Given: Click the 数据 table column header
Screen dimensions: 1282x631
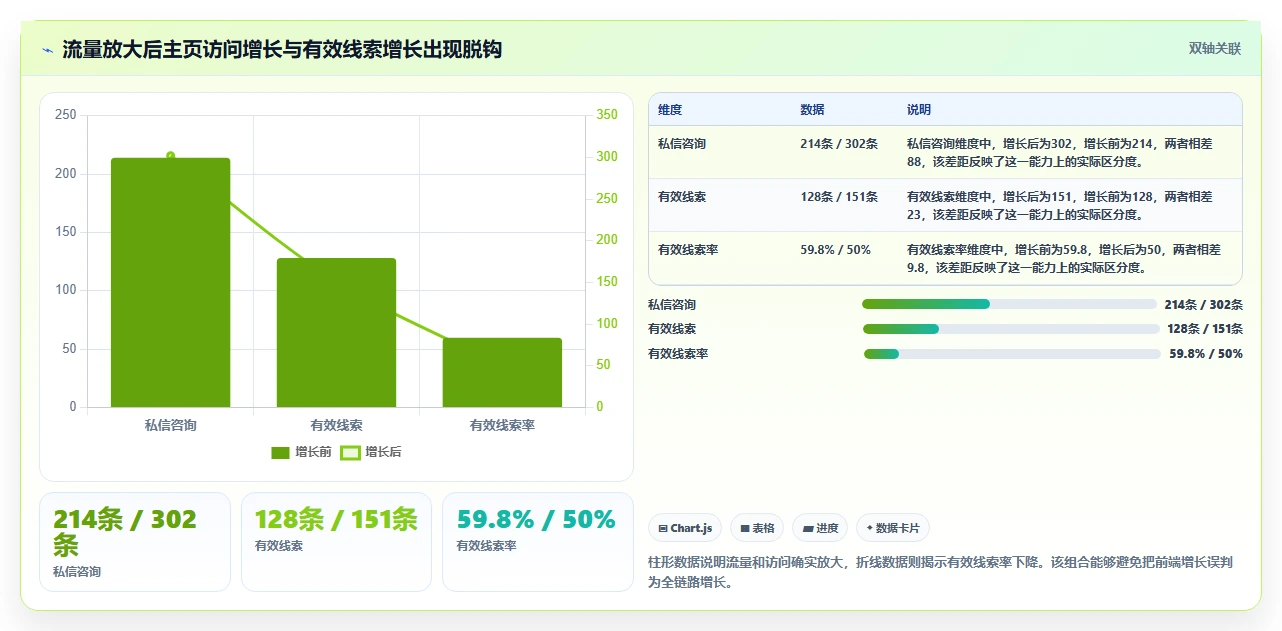Looking at the screenshot, I should 812,109.
